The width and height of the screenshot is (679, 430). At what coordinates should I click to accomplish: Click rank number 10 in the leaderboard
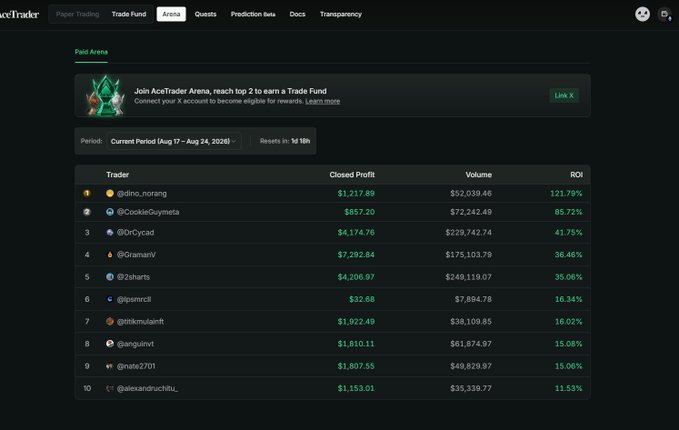(x=87, y=388)
